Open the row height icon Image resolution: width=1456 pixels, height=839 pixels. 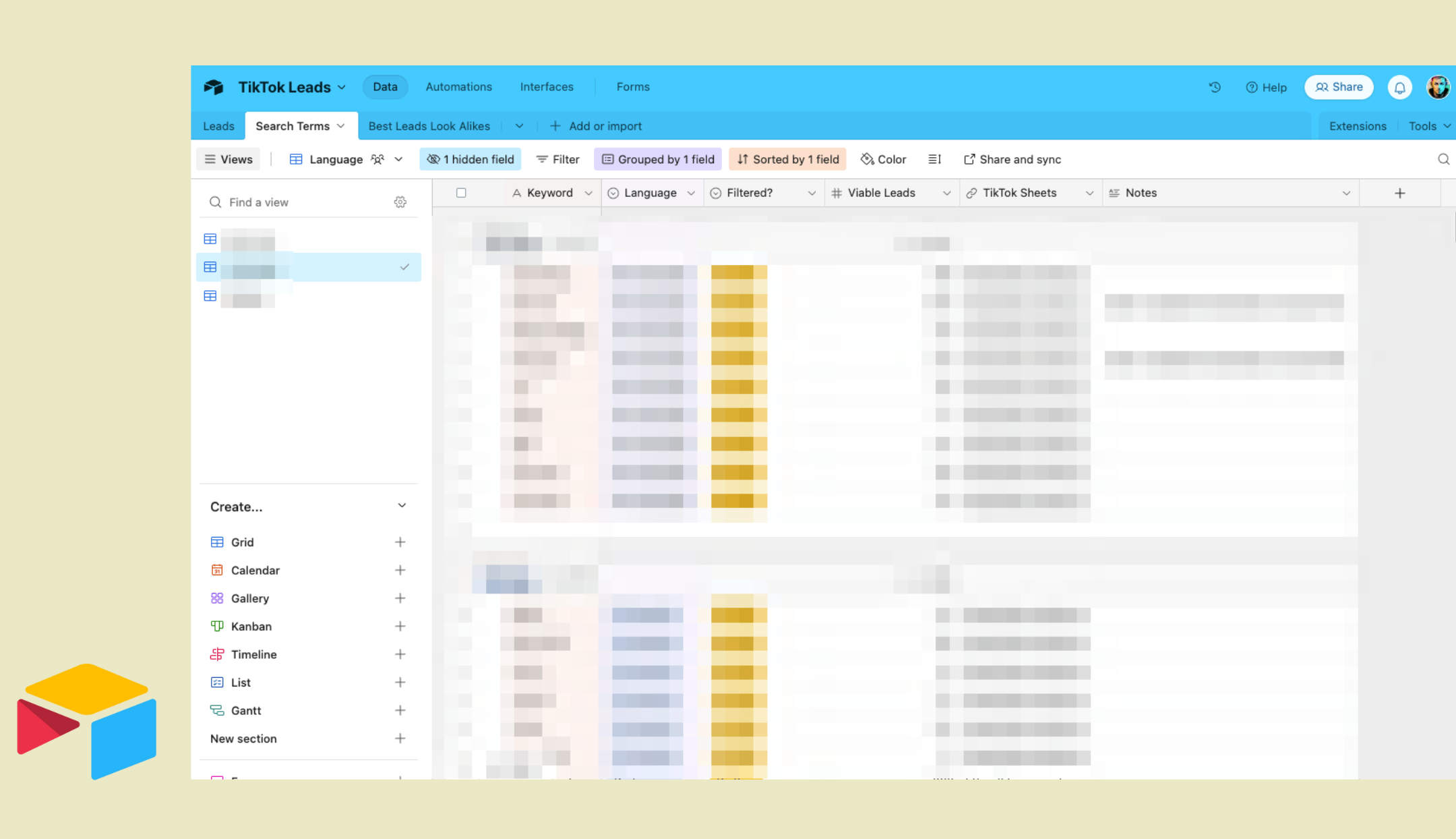click(x=934, y=159)
